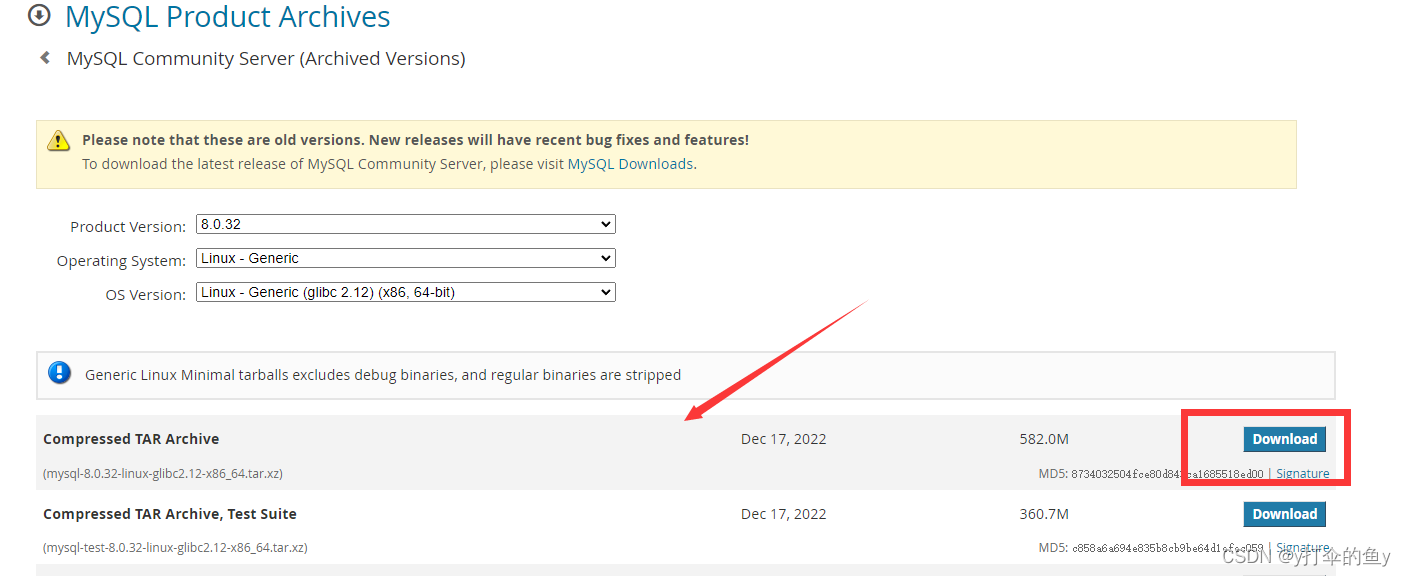Click the 'OS Version:' label
The width and height of the screenshot is (1406, 576).
pos(146,295)
